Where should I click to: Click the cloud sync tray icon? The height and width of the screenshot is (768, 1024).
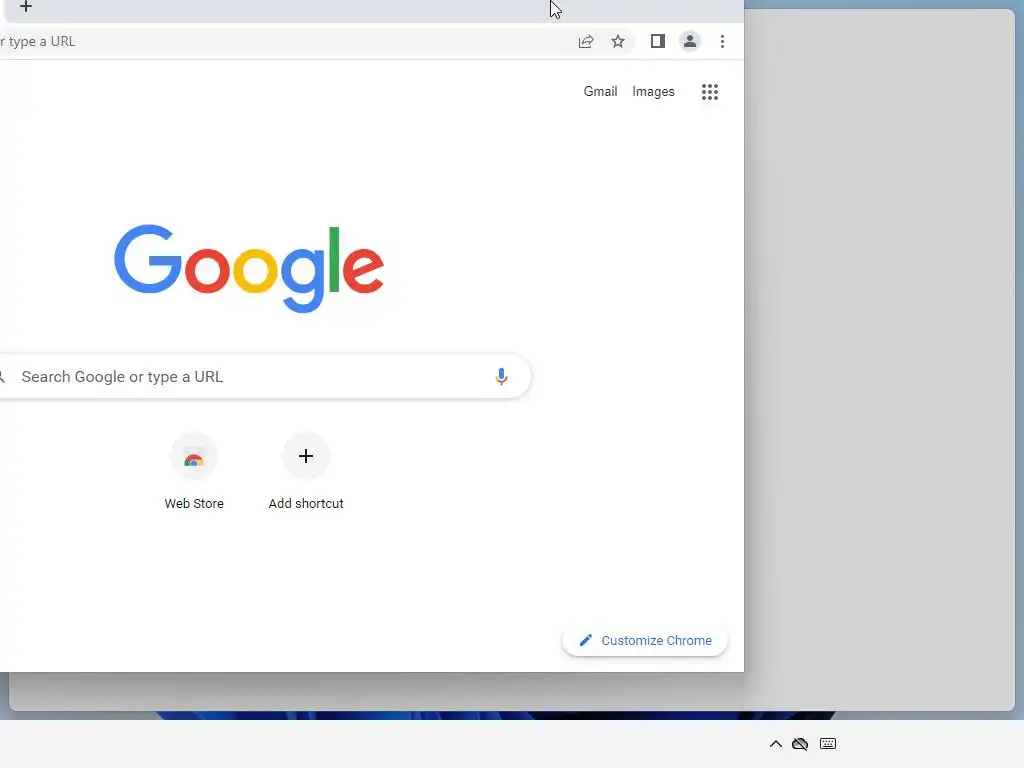tap(800, 744)
